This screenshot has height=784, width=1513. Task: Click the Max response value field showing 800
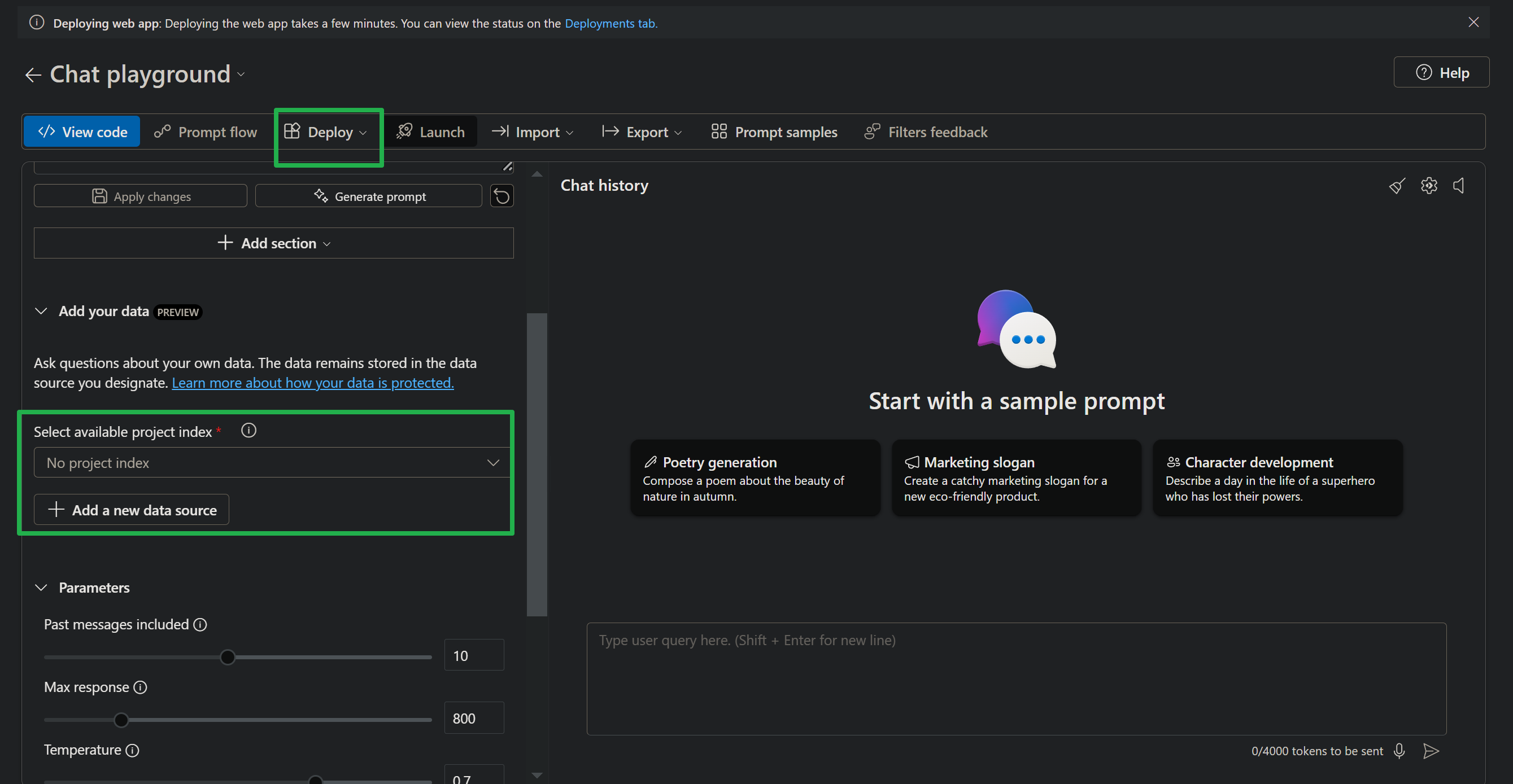pyautogui.click(x=474, y=718)
